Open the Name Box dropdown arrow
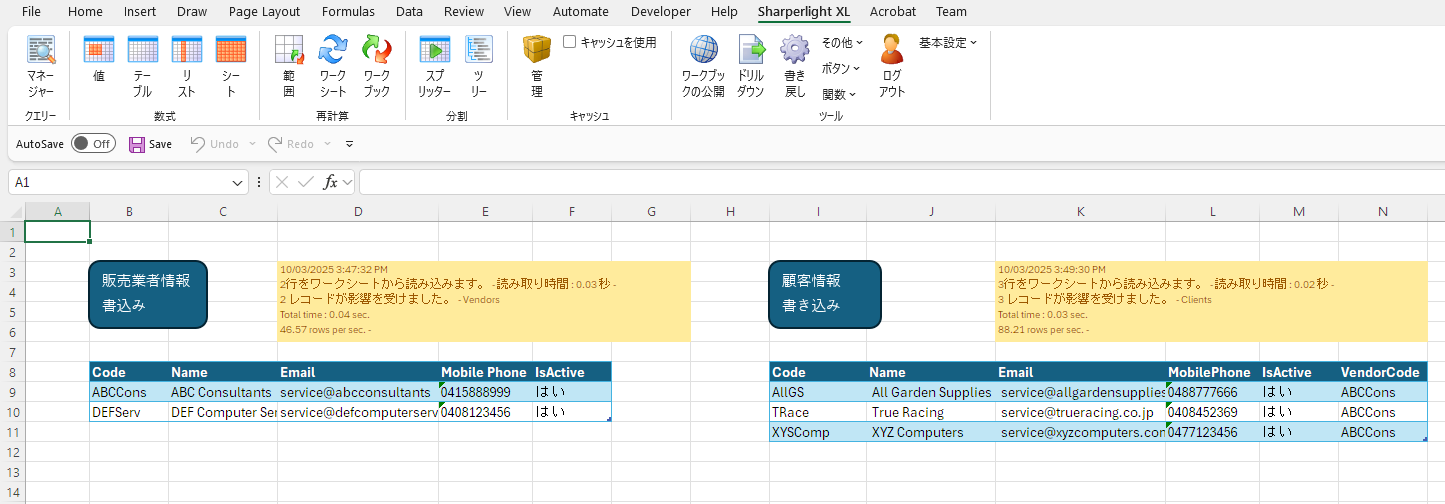Screen dimensions: 1445x504 (x=238, y=183)
